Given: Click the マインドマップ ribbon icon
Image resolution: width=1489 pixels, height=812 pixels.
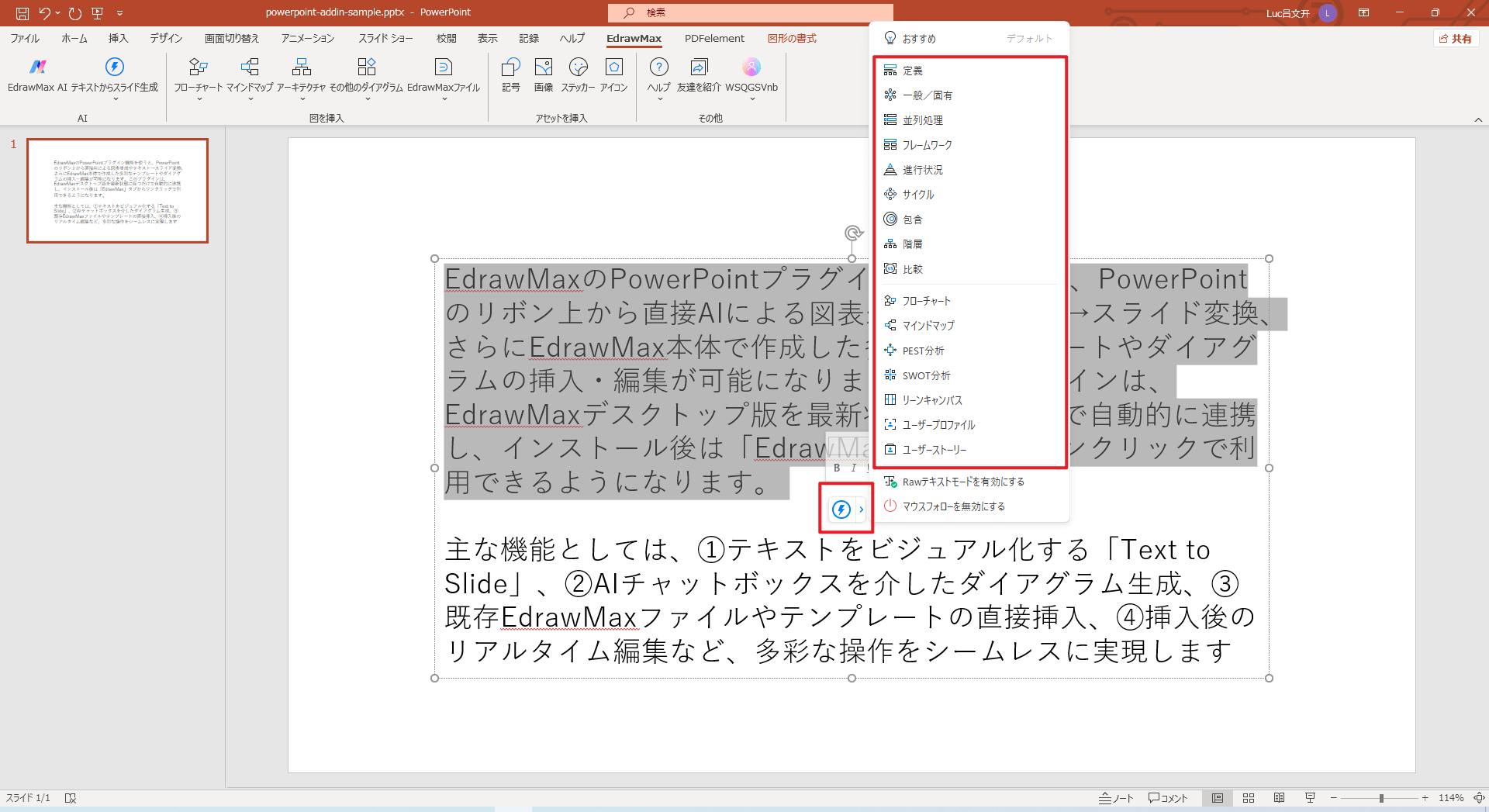Looking at the screenshot, I should pyautogui.click(x=250, y=67).
